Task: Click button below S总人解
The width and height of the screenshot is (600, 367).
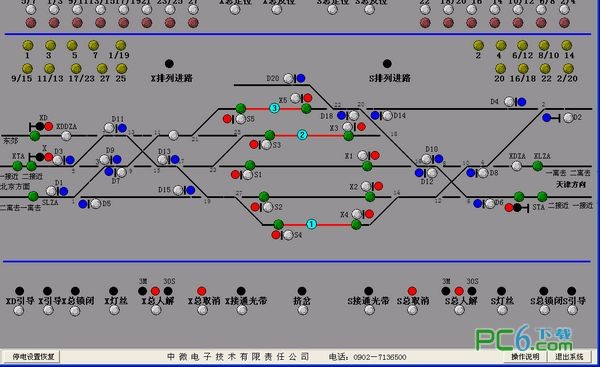Action: pyautogui.click(x=459, y=310)
